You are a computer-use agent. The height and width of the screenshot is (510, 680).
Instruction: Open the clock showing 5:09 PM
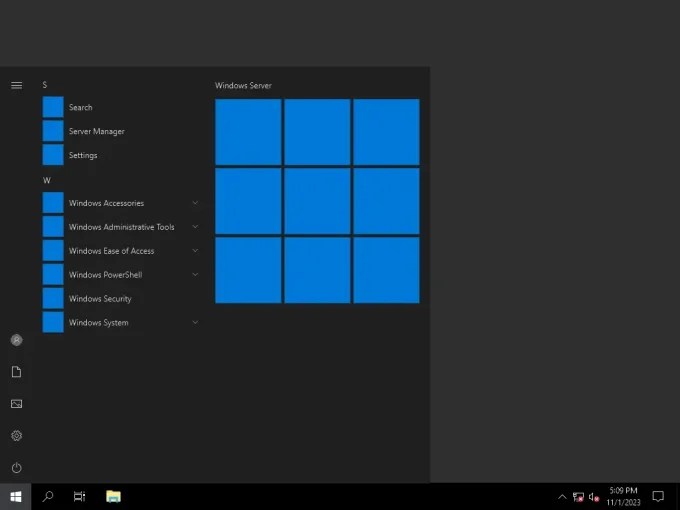click(623, 497)
